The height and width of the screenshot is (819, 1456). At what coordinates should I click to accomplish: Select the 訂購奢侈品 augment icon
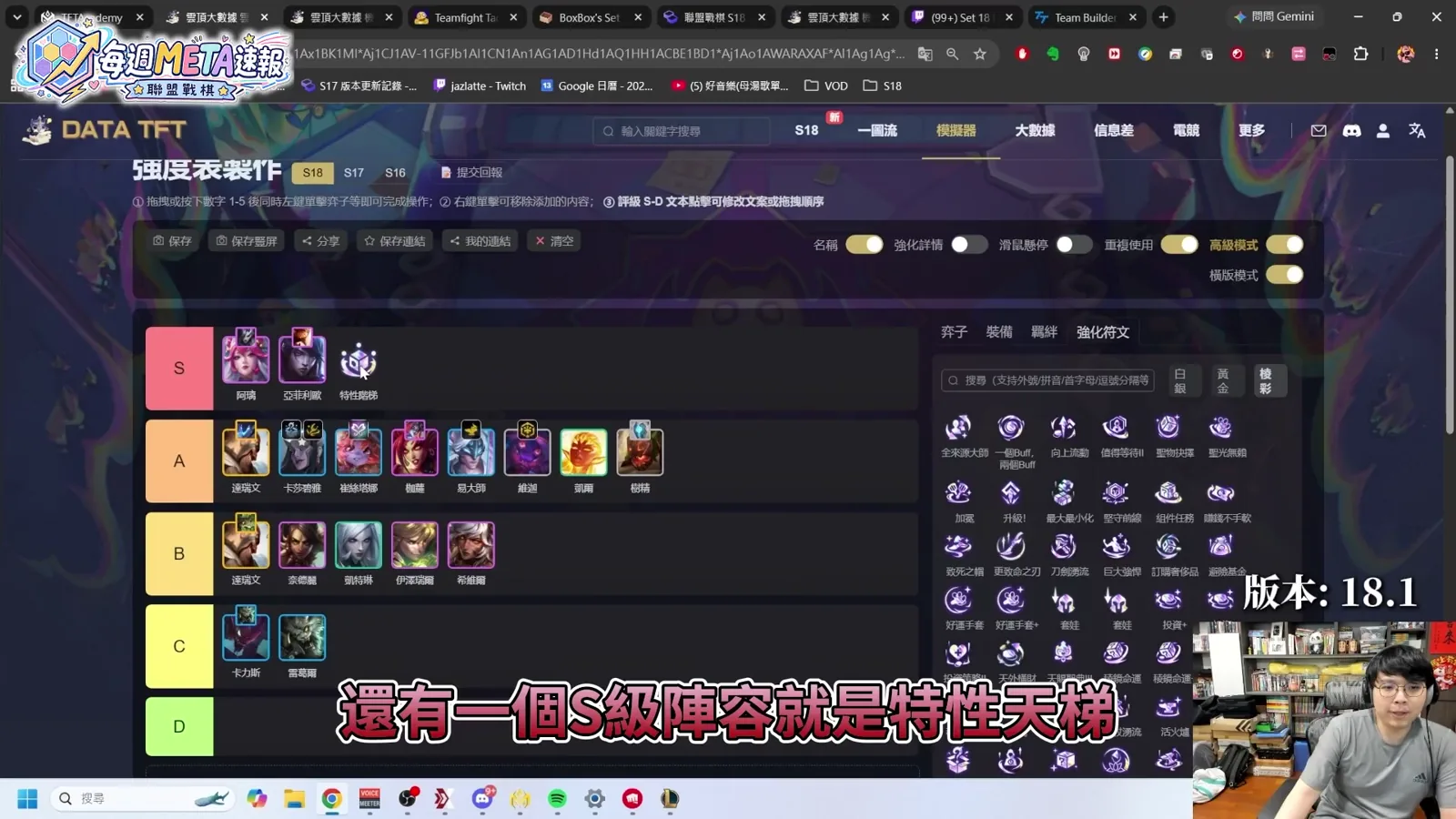[1168, 546]
